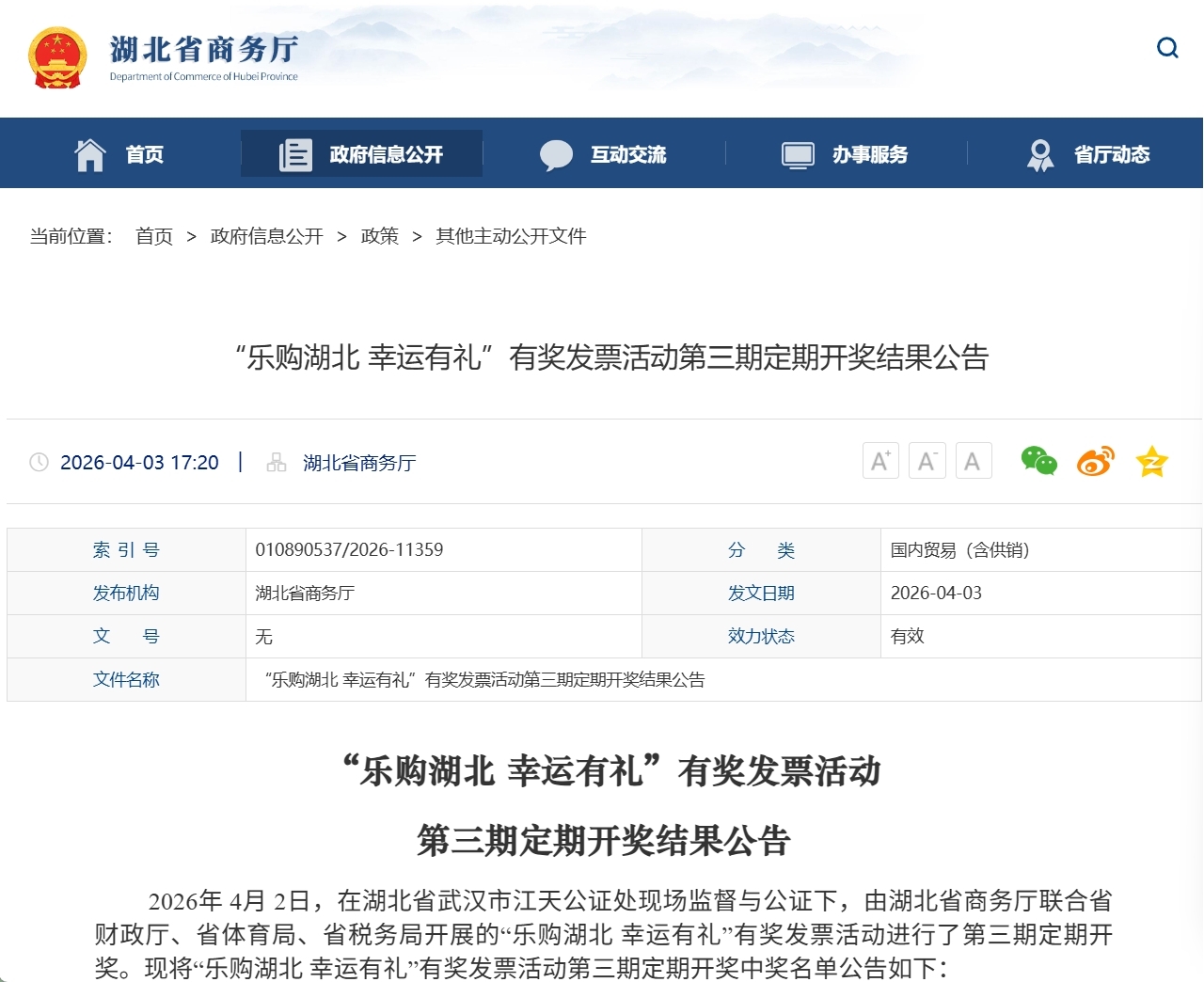This screenshot has height=982, width=1204.
Task: Increase font size with A+ button
Action: pyautogui.click(x=880, y=461)
